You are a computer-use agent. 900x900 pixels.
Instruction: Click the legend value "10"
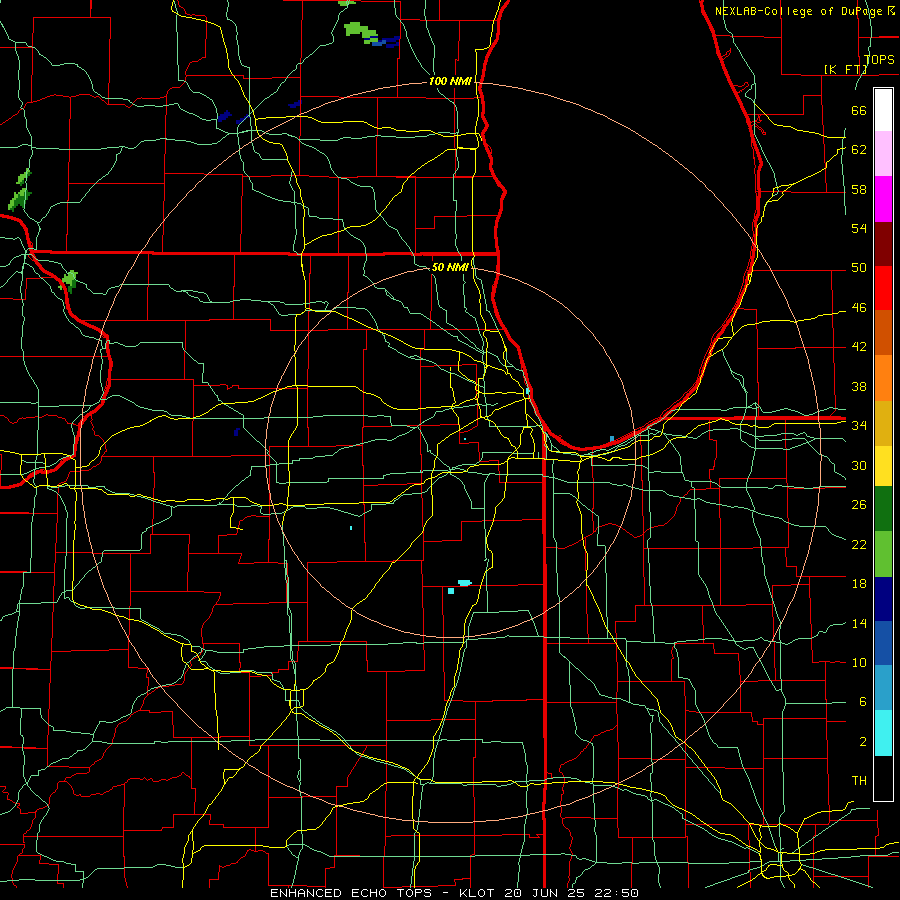(x=859, y=662)
